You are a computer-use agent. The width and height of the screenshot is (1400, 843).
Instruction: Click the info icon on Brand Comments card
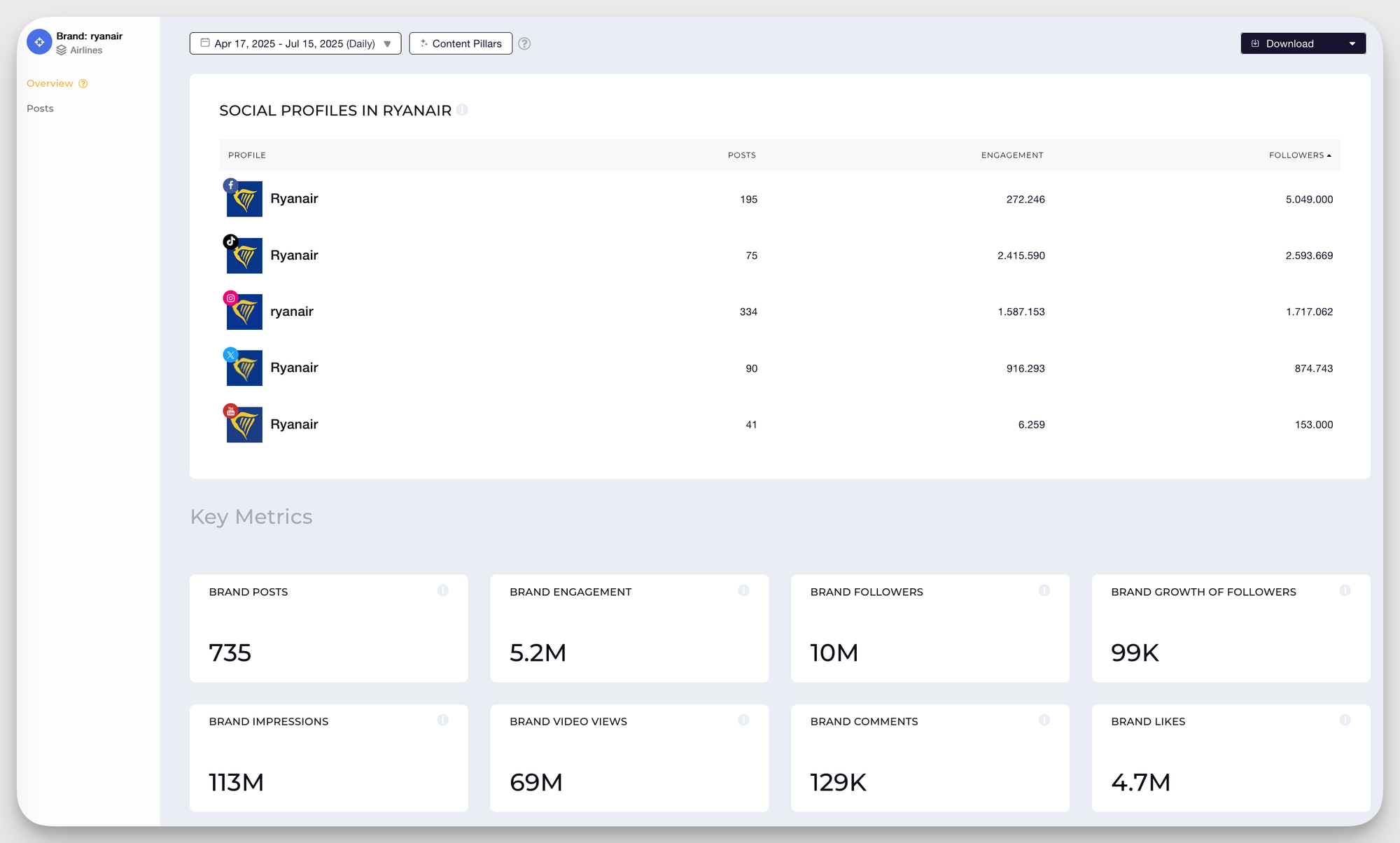(x=1044, y=720)
